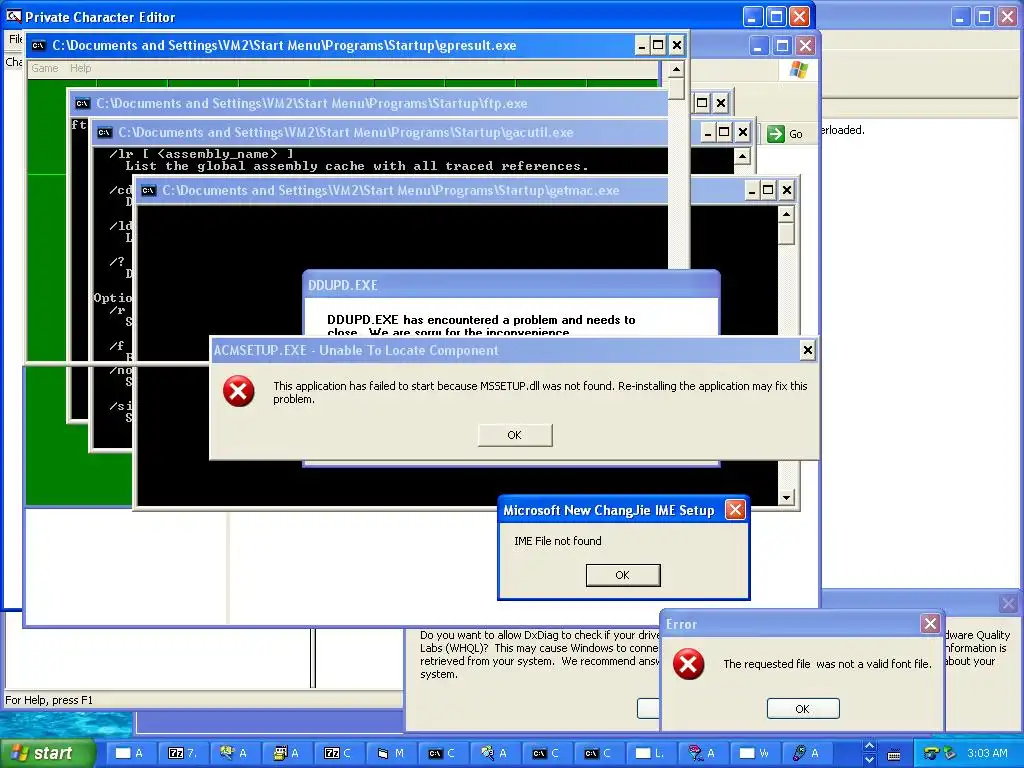Click the getmac.exe scrollbar down arrow
This screenshot has width=1024, height=768.
tap(786, 498)
